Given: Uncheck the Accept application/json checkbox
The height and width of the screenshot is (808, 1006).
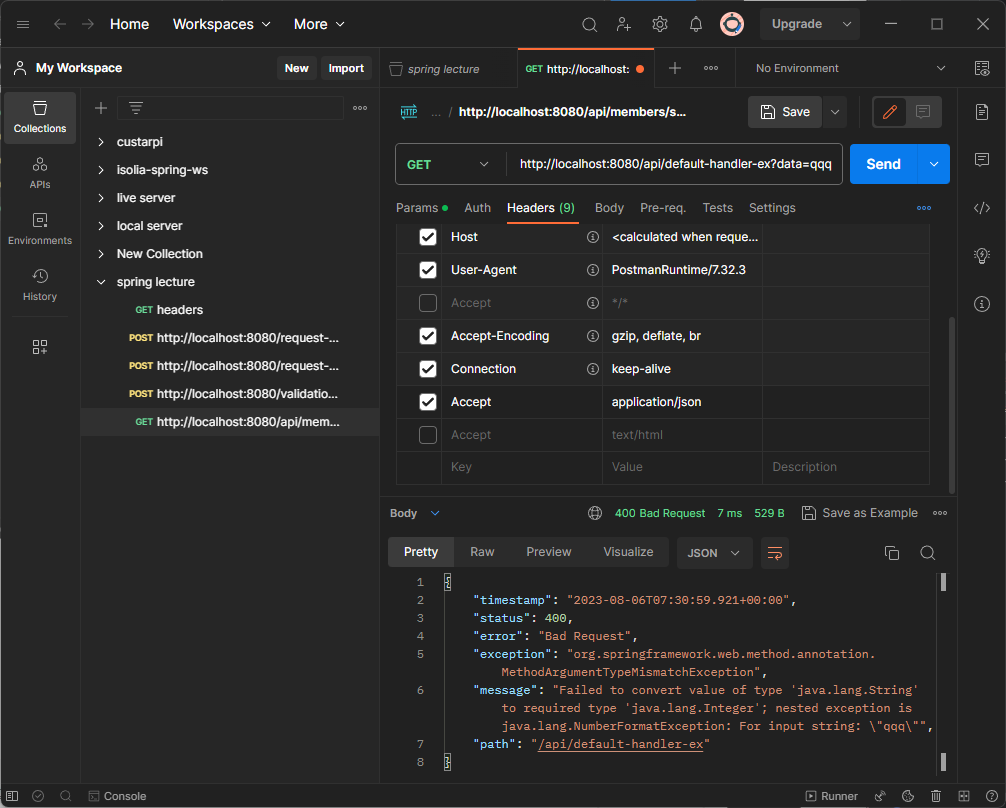Looking at the screenshot, I should (x=428, y=402).
